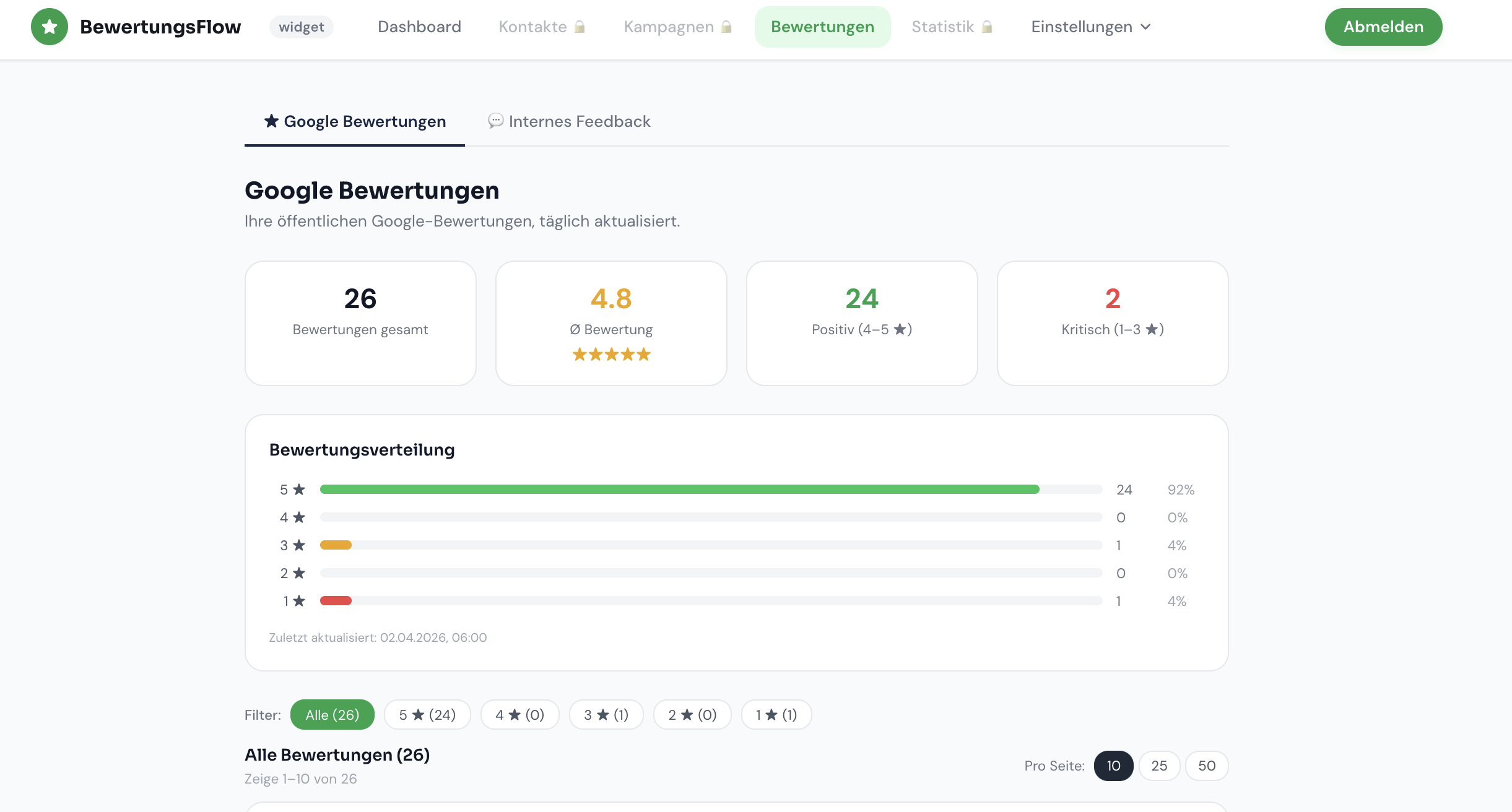This screenshot has height=812, width=1512.
Task: Filter reviews by 4 stars (0)
Action: tap(520, 715)
